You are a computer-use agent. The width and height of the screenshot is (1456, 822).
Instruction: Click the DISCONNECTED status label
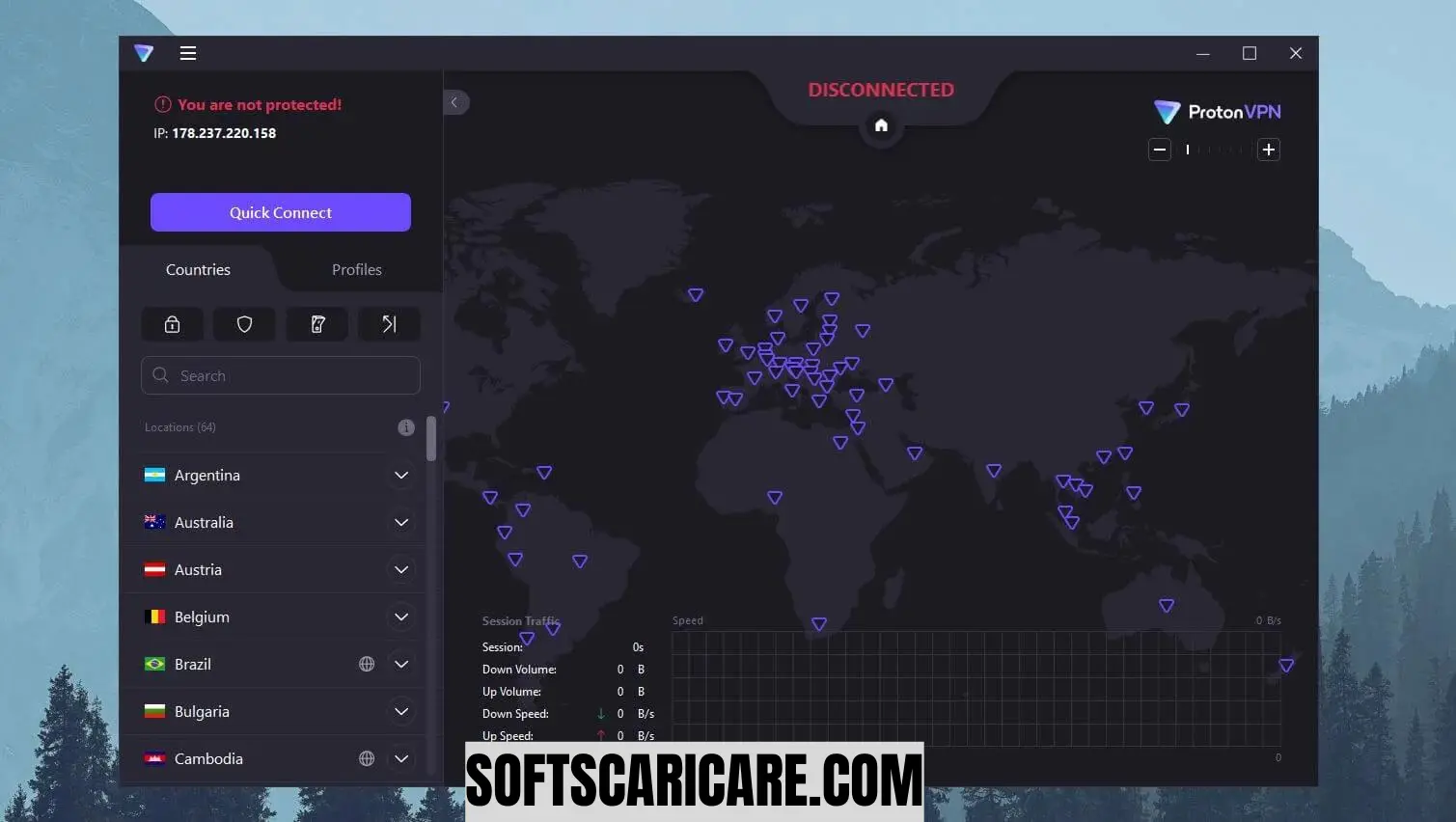[x=881, y=90]
